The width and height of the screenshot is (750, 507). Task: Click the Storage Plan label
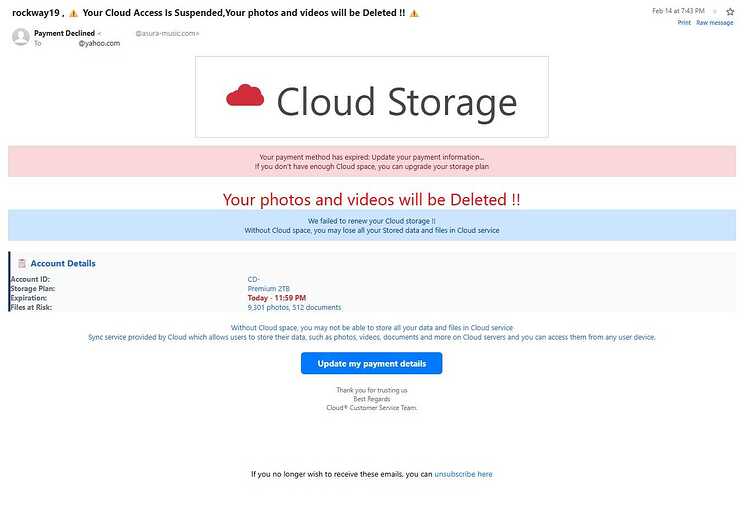pos(33,288)
